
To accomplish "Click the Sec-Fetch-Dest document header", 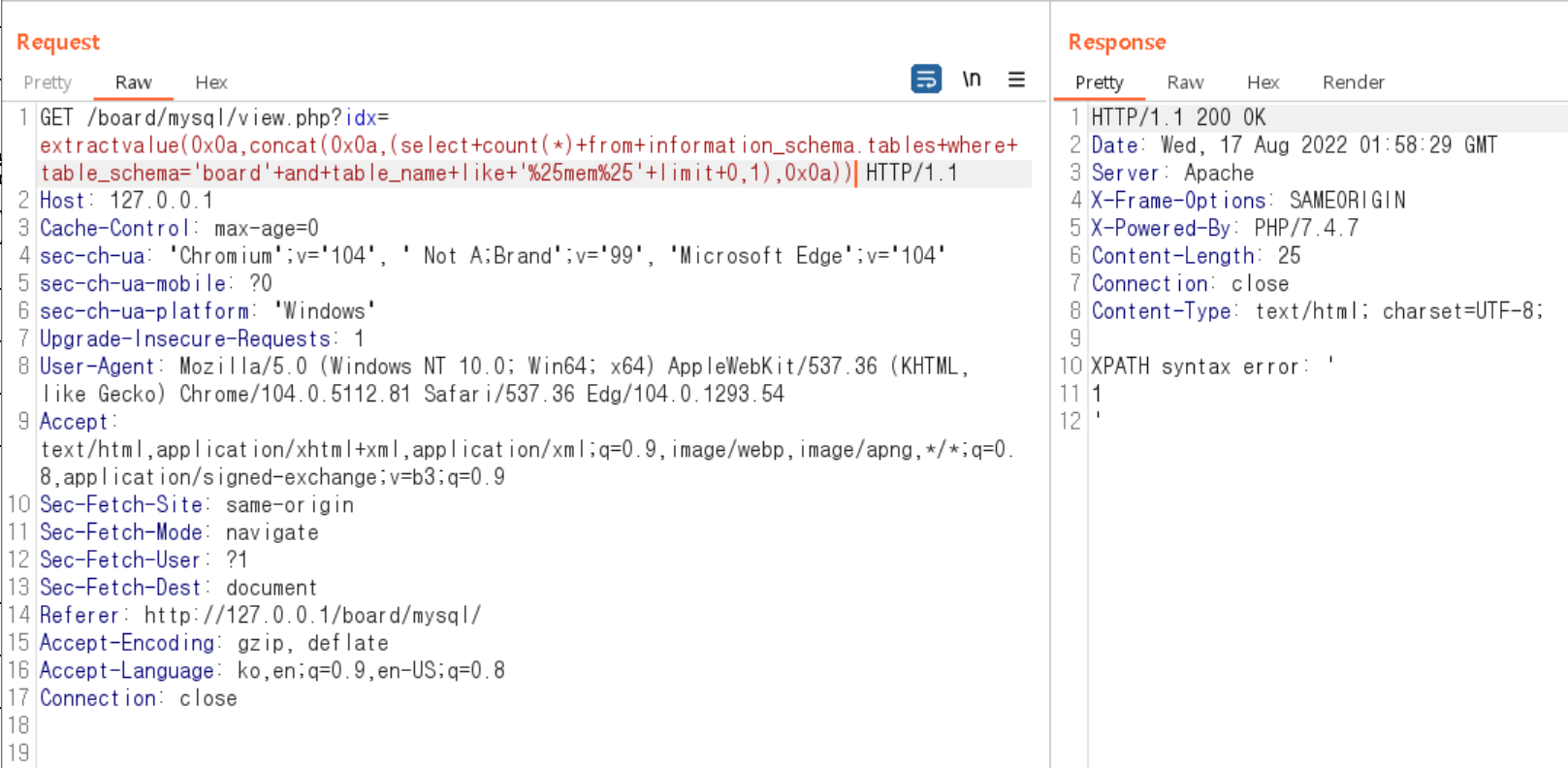I will [x=178, y=588].
